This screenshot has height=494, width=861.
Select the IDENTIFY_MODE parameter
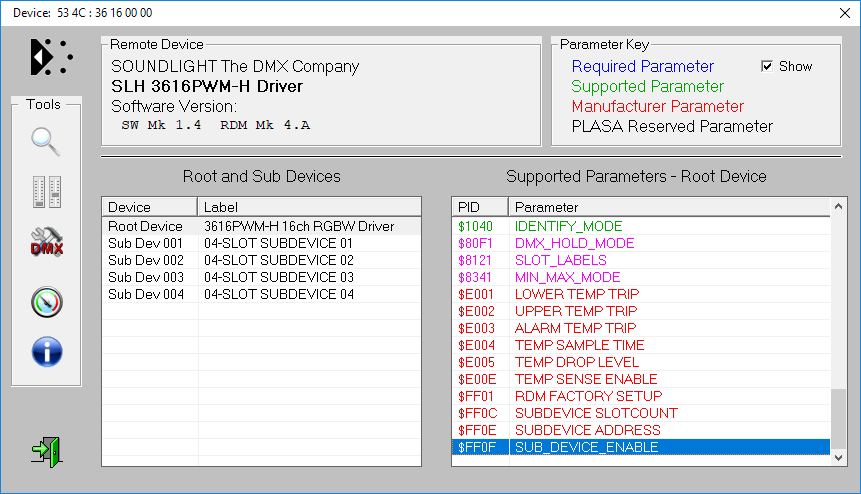pyautogui.click(x=568, y=227)
